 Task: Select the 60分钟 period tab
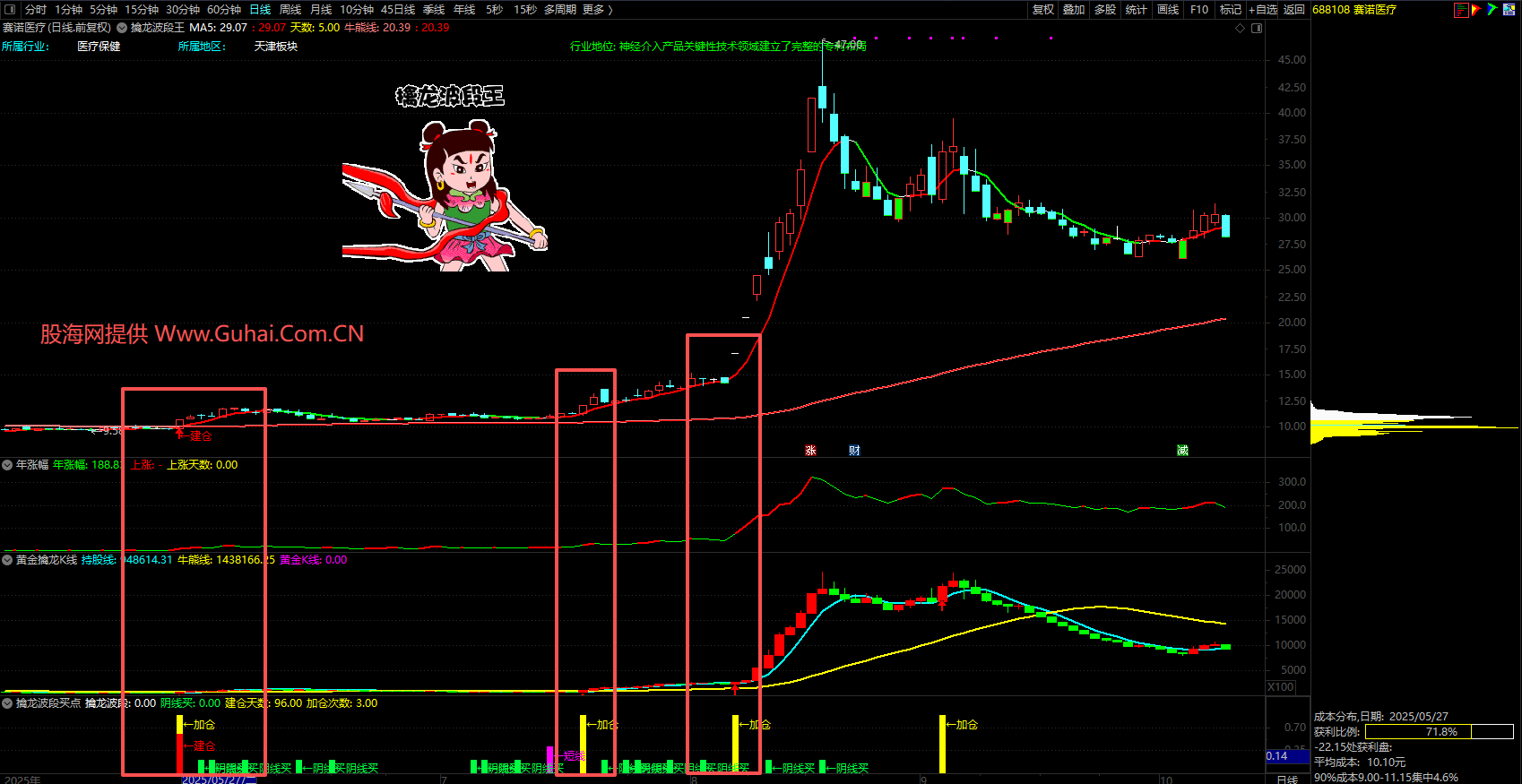point(224,10)
